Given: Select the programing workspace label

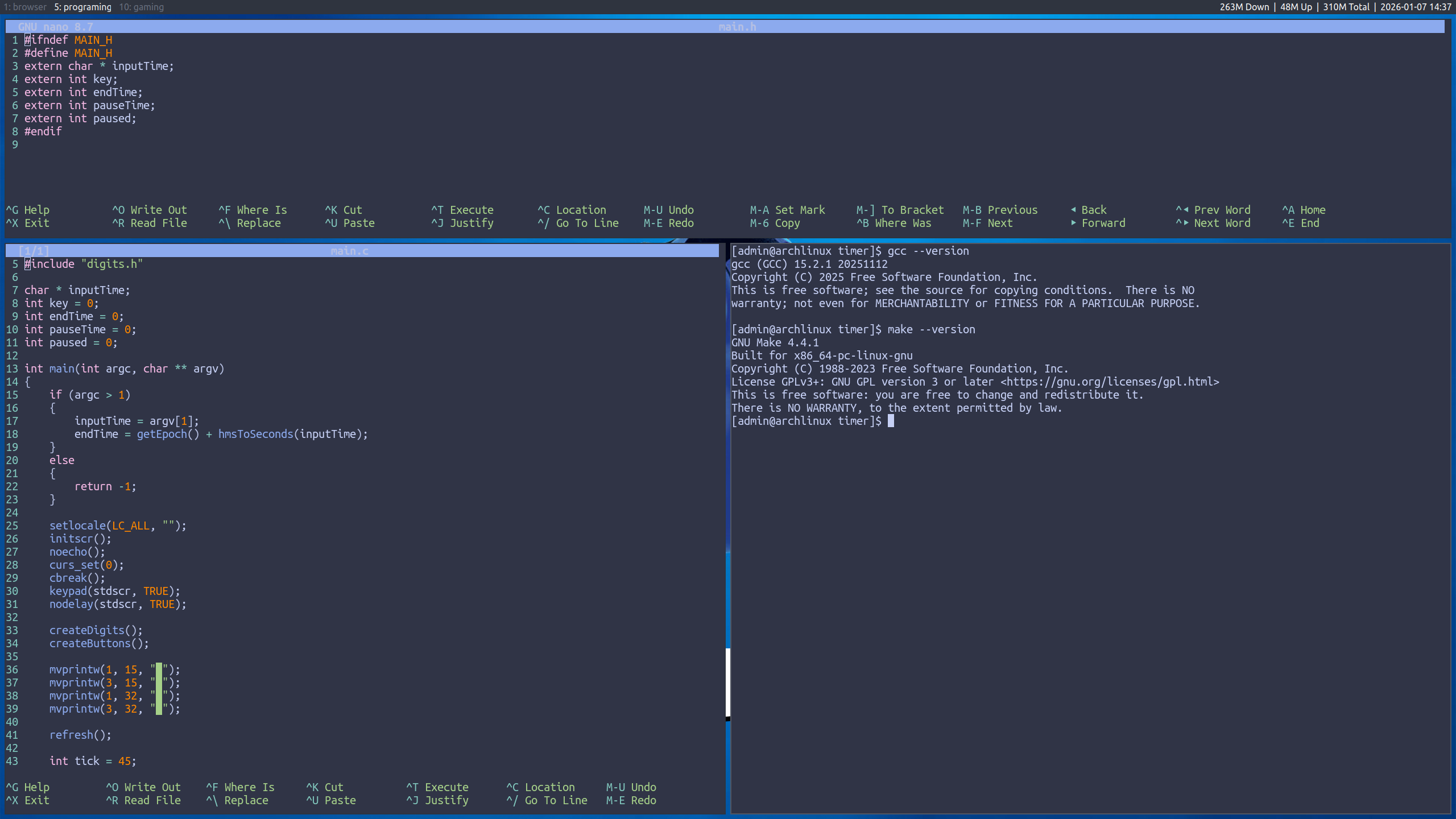Looking at the screenshot, I should point(82,7).
